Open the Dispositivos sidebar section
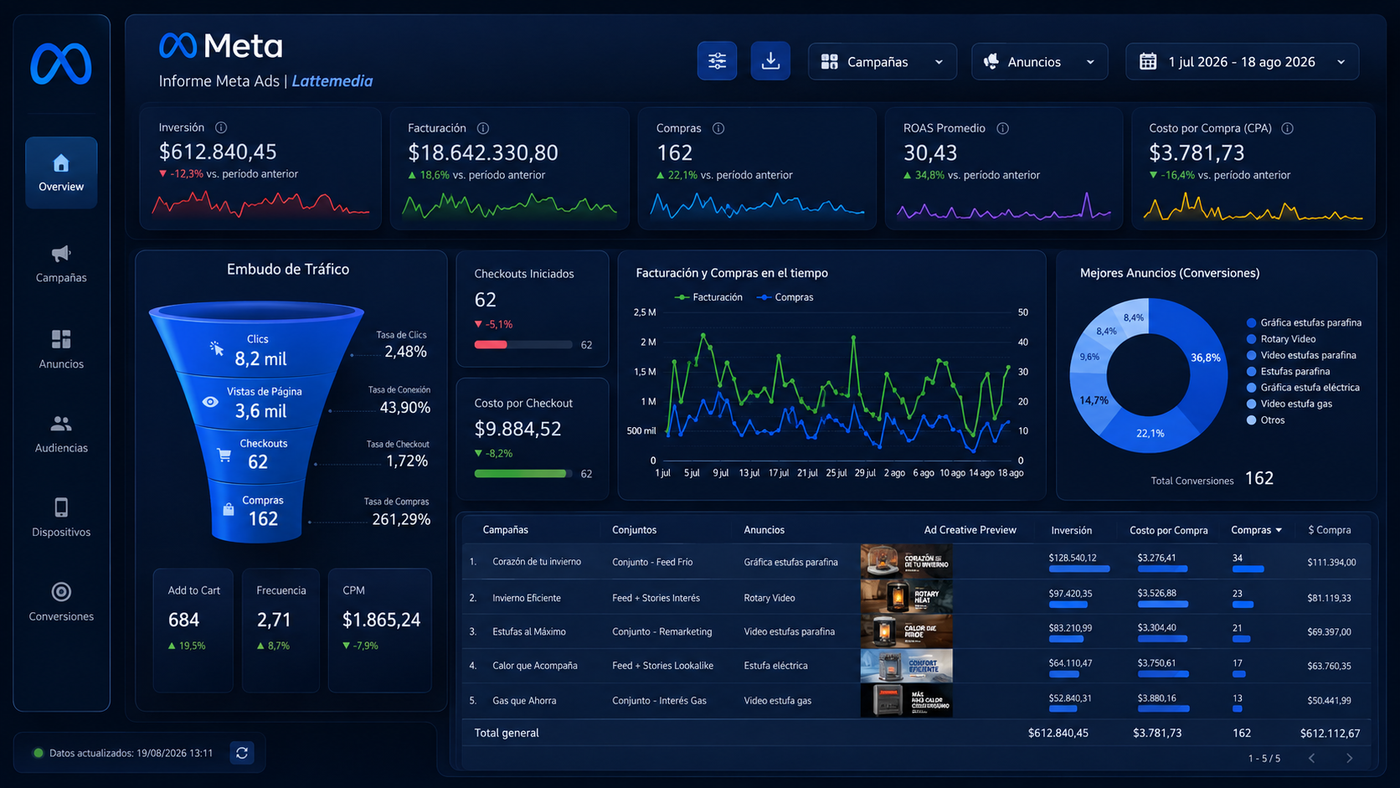 pyautogui.click(x=61, y=518)
